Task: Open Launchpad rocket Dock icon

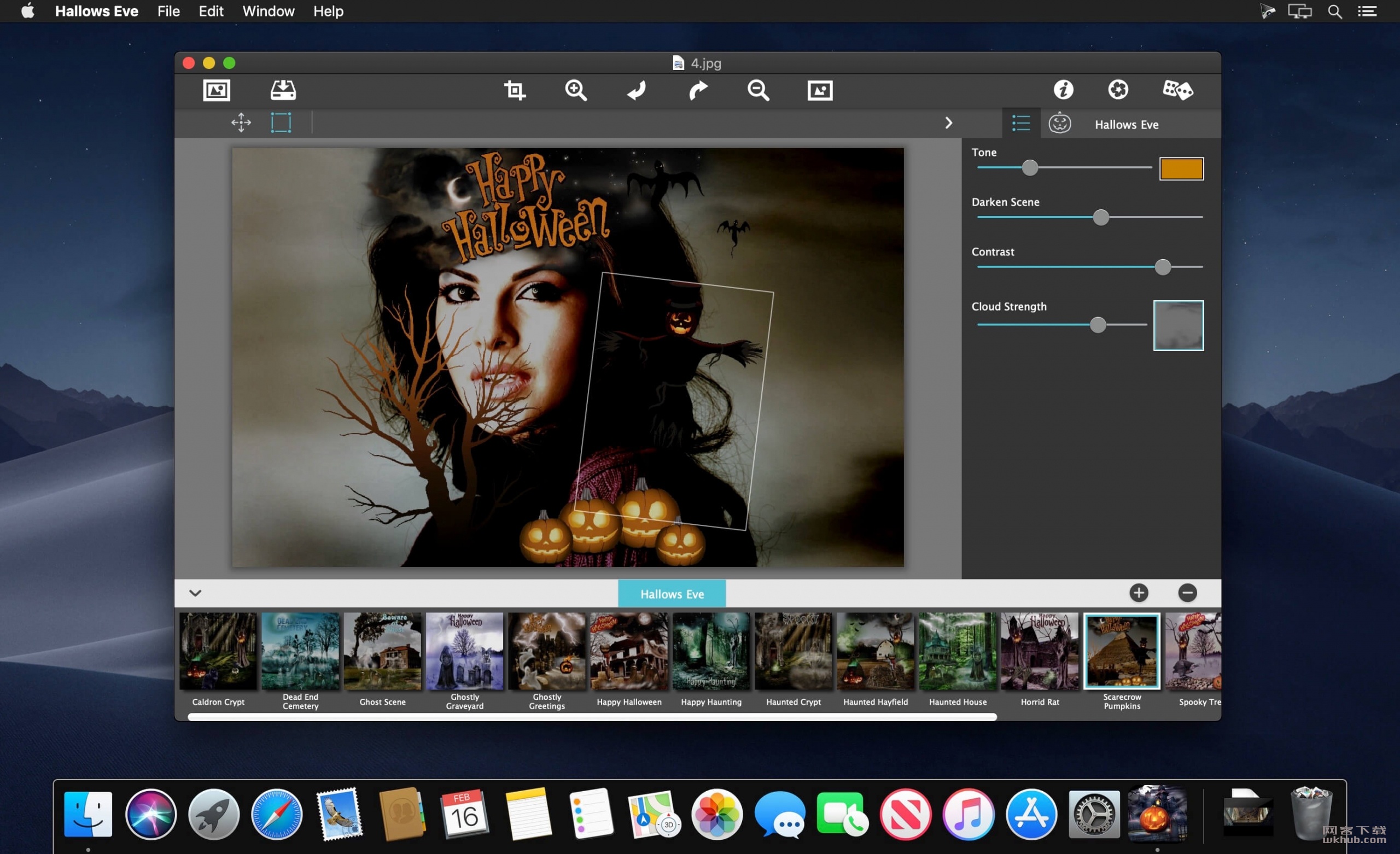Action: [214, 814]
